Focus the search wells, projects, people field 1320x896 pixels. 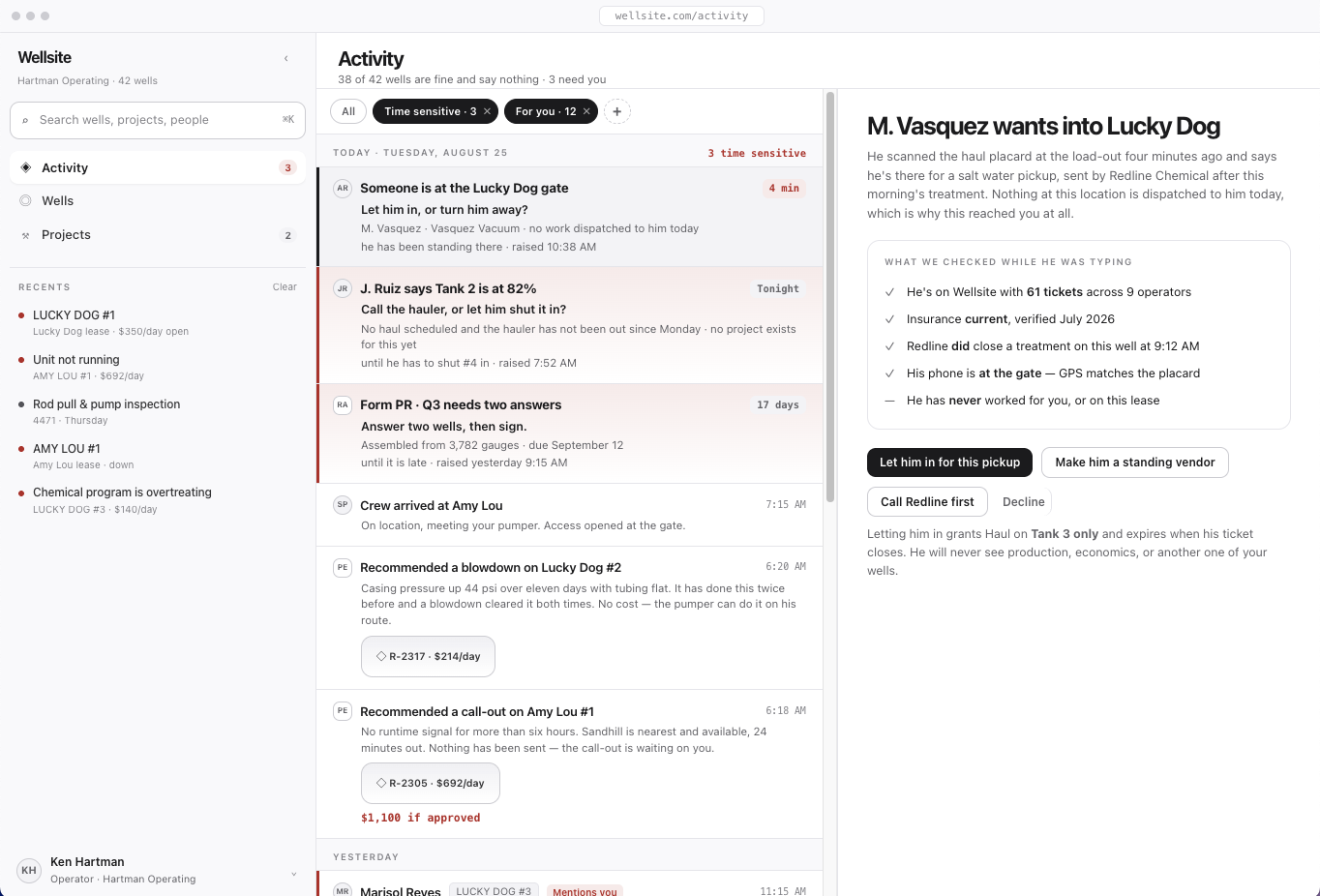point(158,120)
